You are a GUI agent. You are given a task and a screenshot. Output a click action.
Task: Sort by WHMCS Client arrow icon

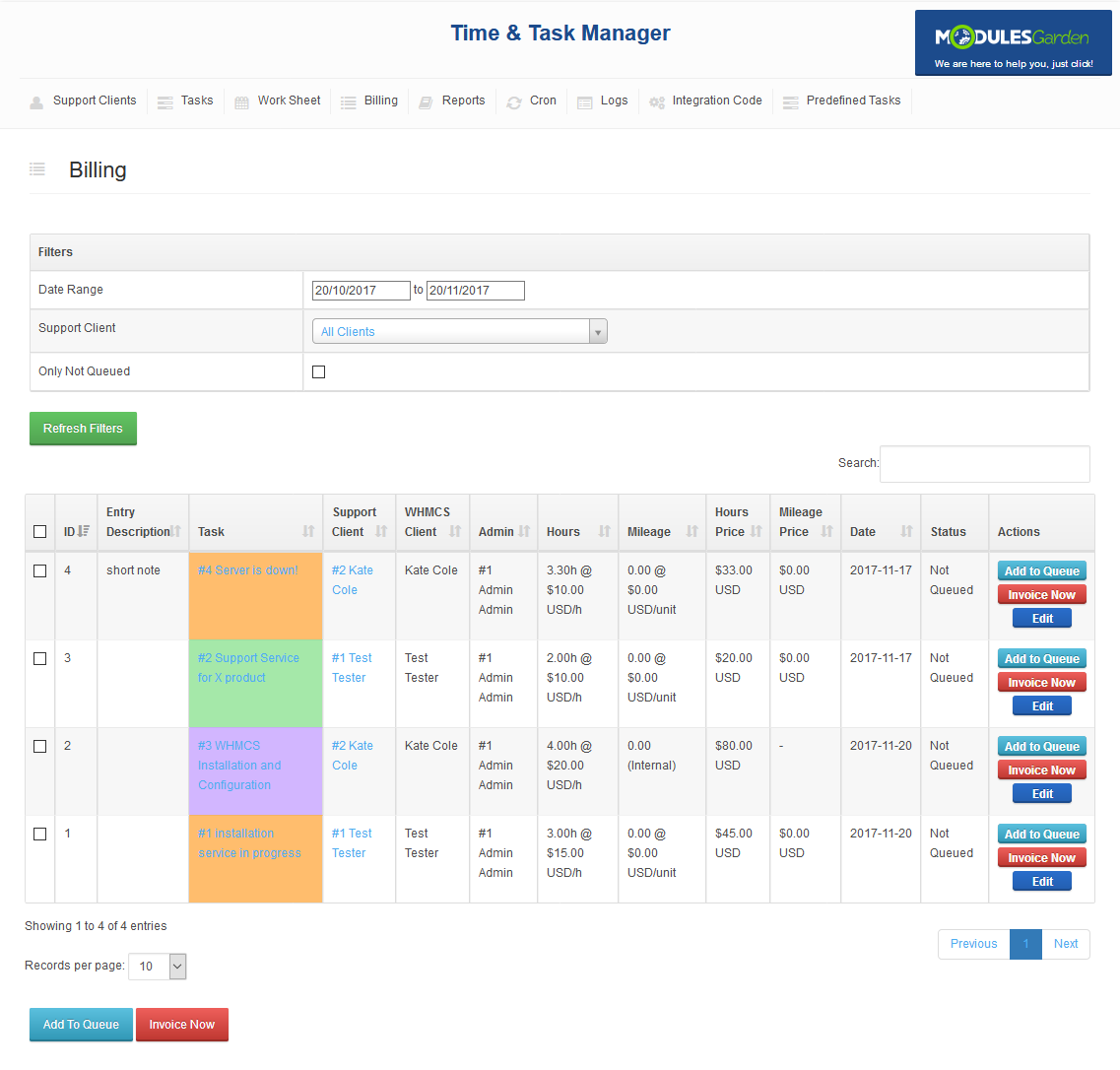[455, 531]
